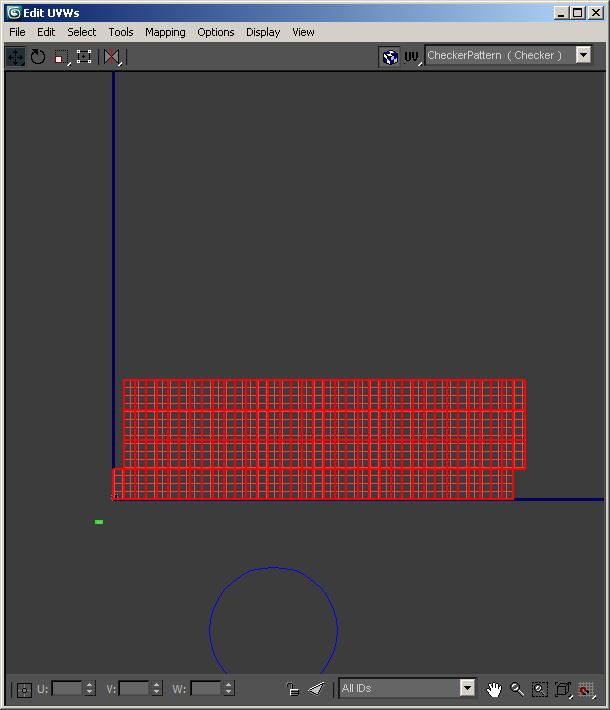The height and width of the screenshot is (710, 610).
Task: Click the UV coordinates flyout button
Action: point(412,57)
